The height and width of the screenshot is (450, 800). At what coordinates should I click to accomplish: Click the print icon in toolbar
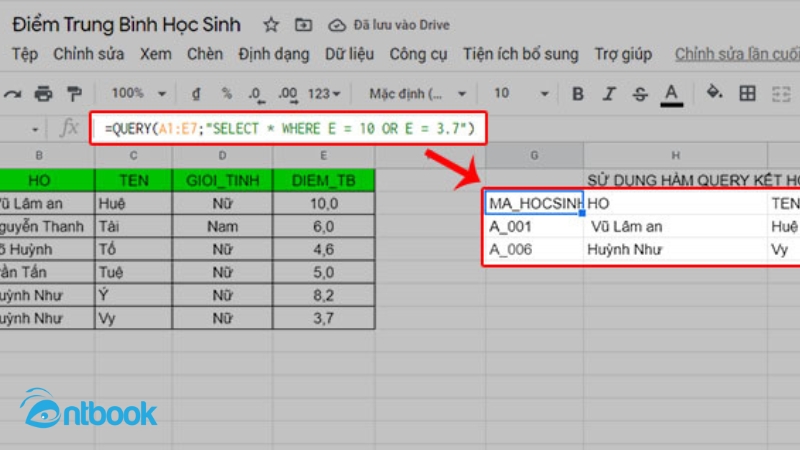tap(43, 94)
